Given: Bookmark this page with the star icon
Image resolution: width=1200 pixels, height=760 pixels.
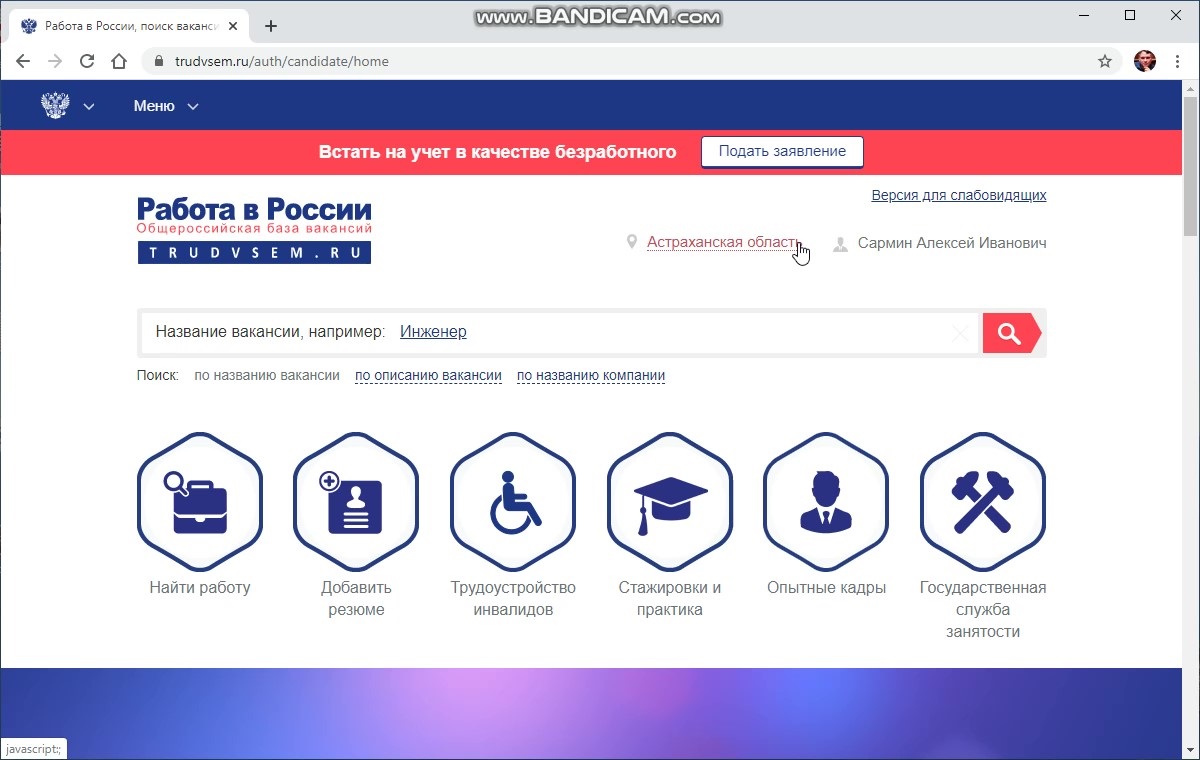Looking at the screenshot, I should pyautogui.click(x=1105, y=61).
